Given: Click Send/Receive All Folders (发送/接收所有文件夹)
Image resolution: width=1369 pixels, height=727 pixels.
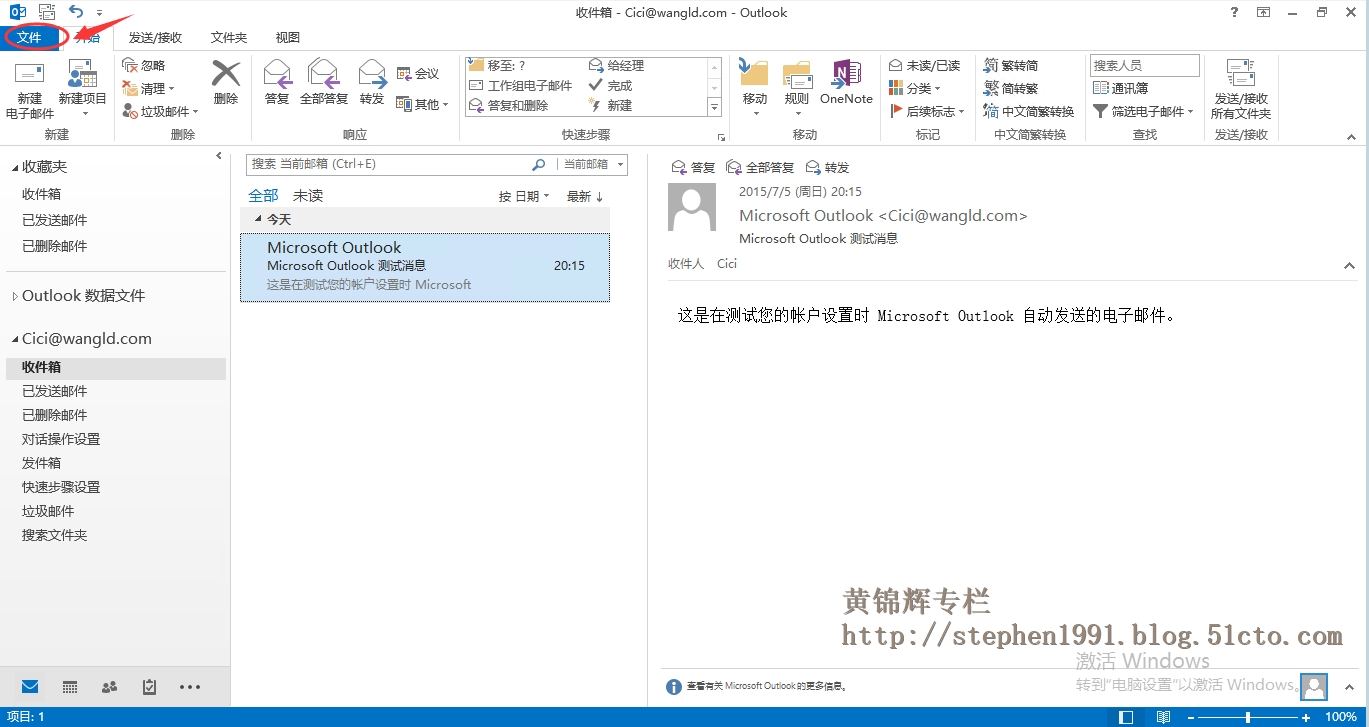Looking at the screenshot, I should click(x=1240, y=90).
